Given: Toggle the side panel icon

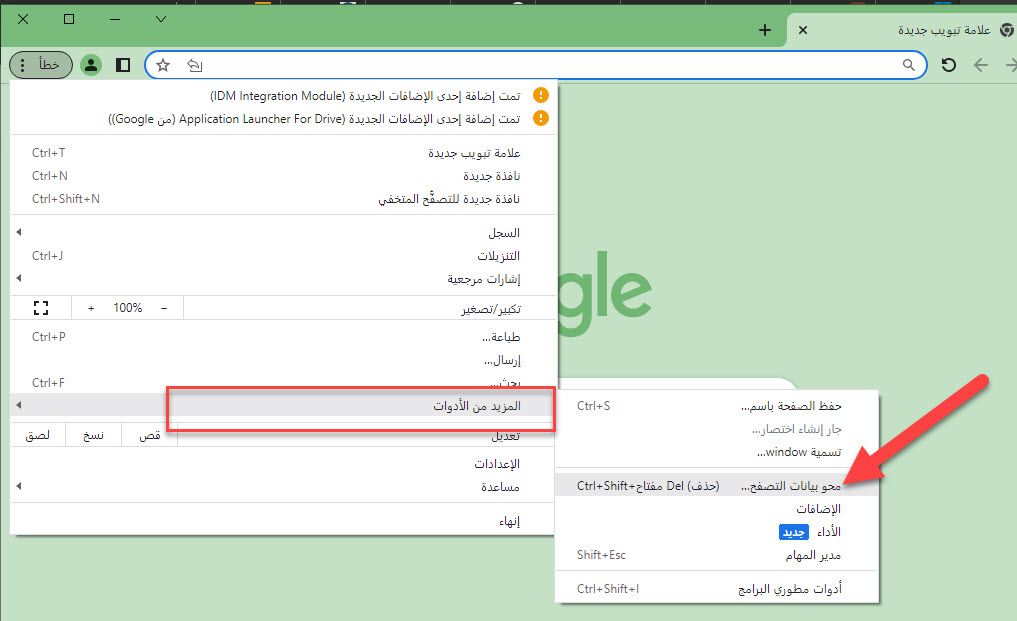Looking at the screenshot, I should tap(123, 65).
